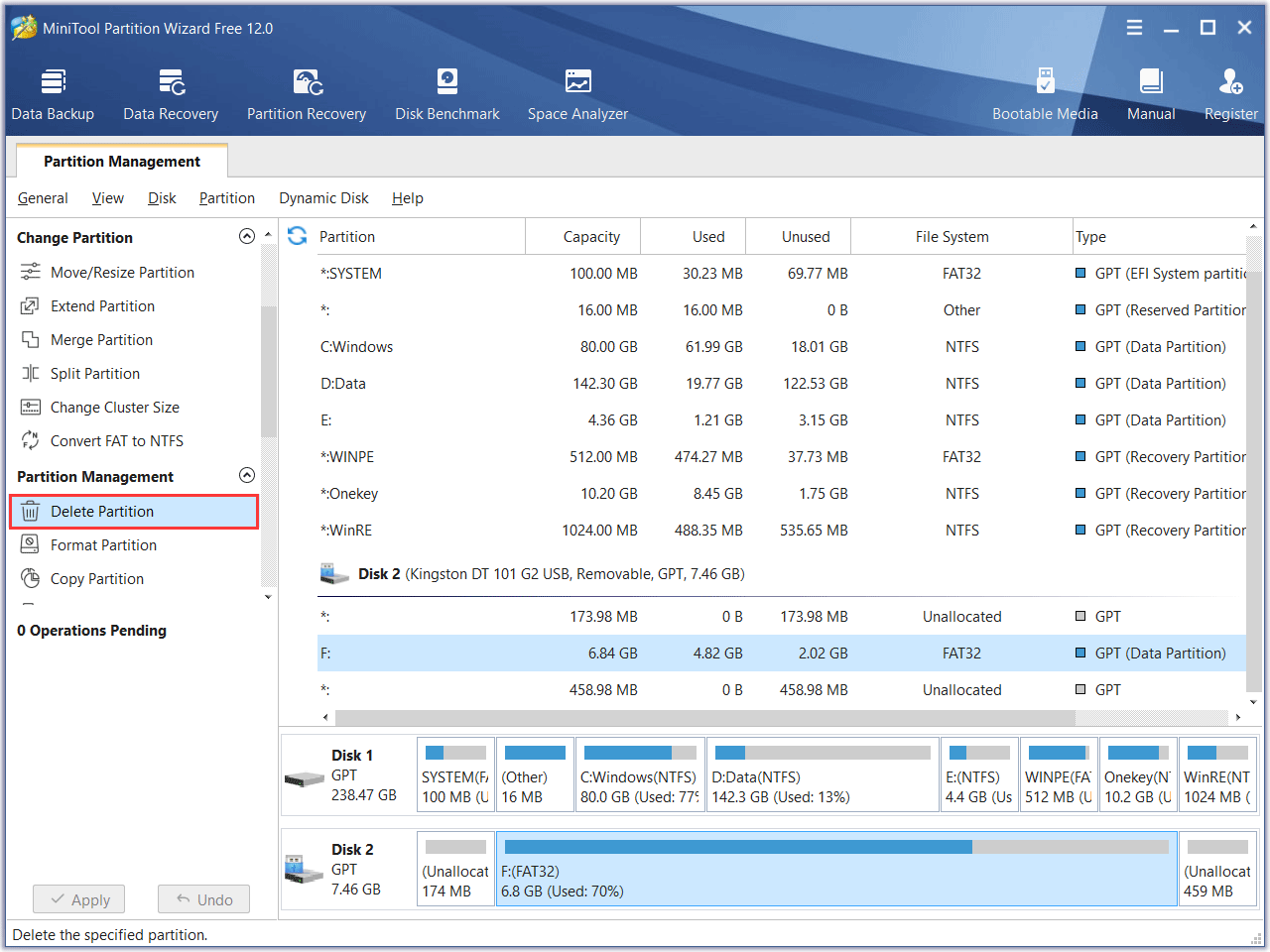Open the Manual
This screenshot has width=1270, height=952.
1151,95
